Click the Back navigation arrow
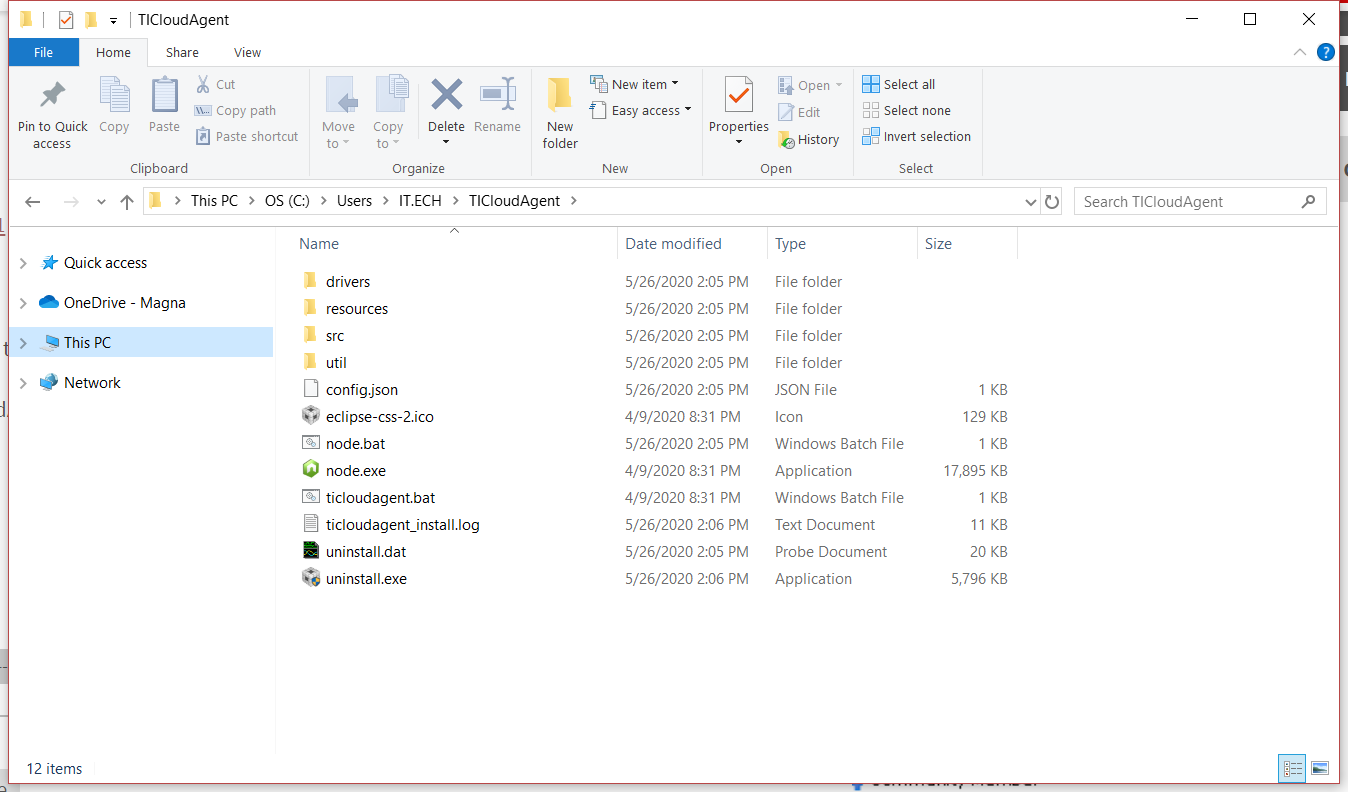The width and height of the screenshot is (1348, 792). click(x=32, y=201)
